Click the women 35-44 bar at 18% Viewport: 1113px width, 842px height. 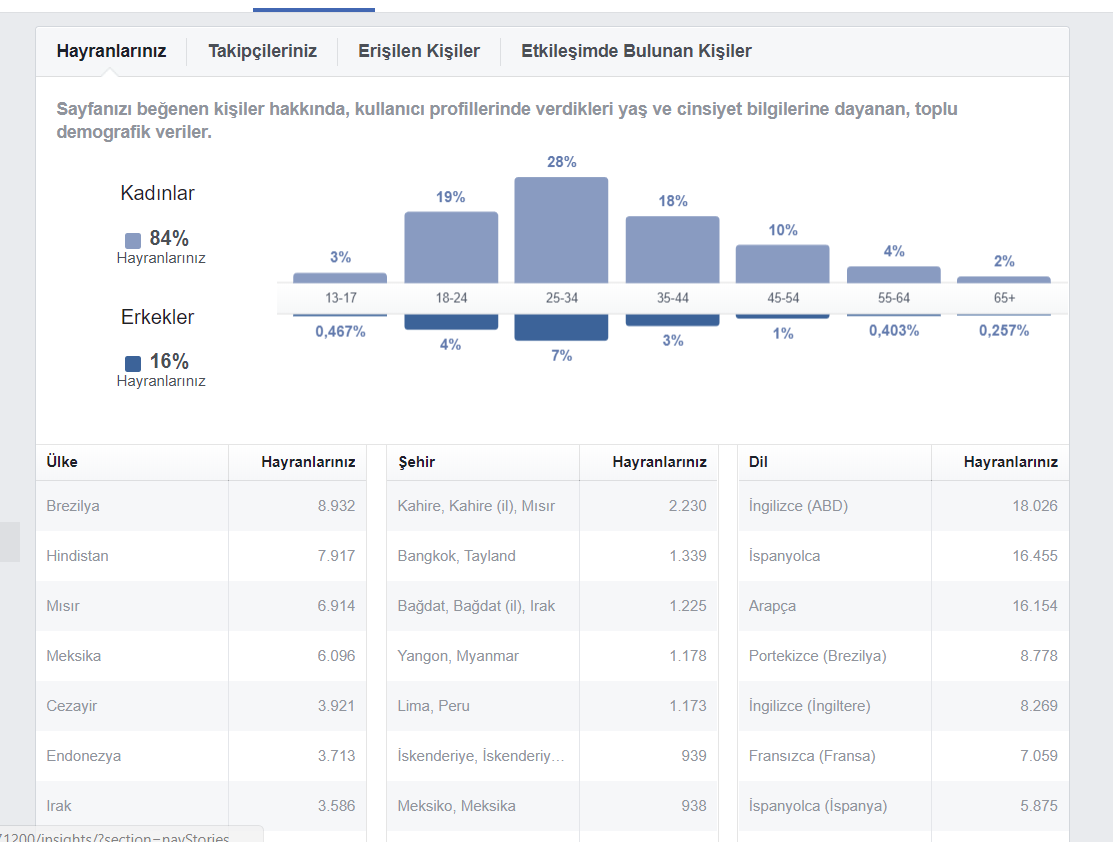tap(672, 249)
